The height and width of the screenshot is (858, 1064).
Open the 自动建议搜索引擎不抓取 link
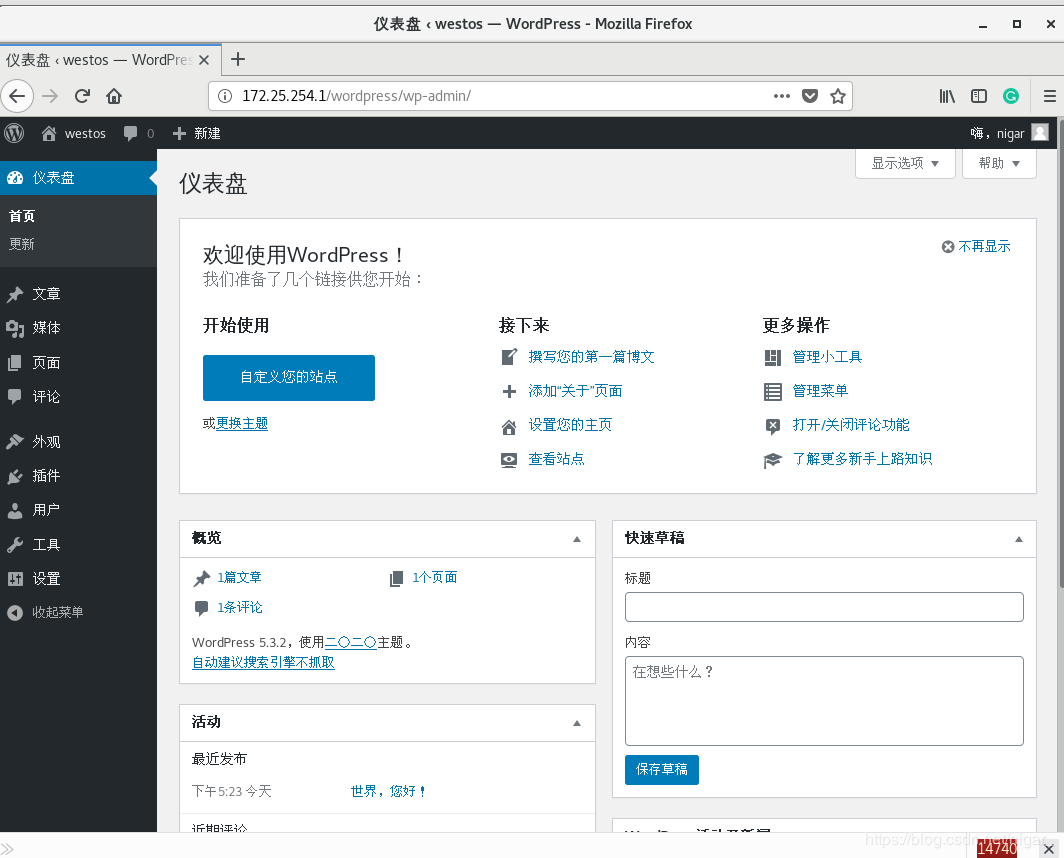click(x=263, y=662)
